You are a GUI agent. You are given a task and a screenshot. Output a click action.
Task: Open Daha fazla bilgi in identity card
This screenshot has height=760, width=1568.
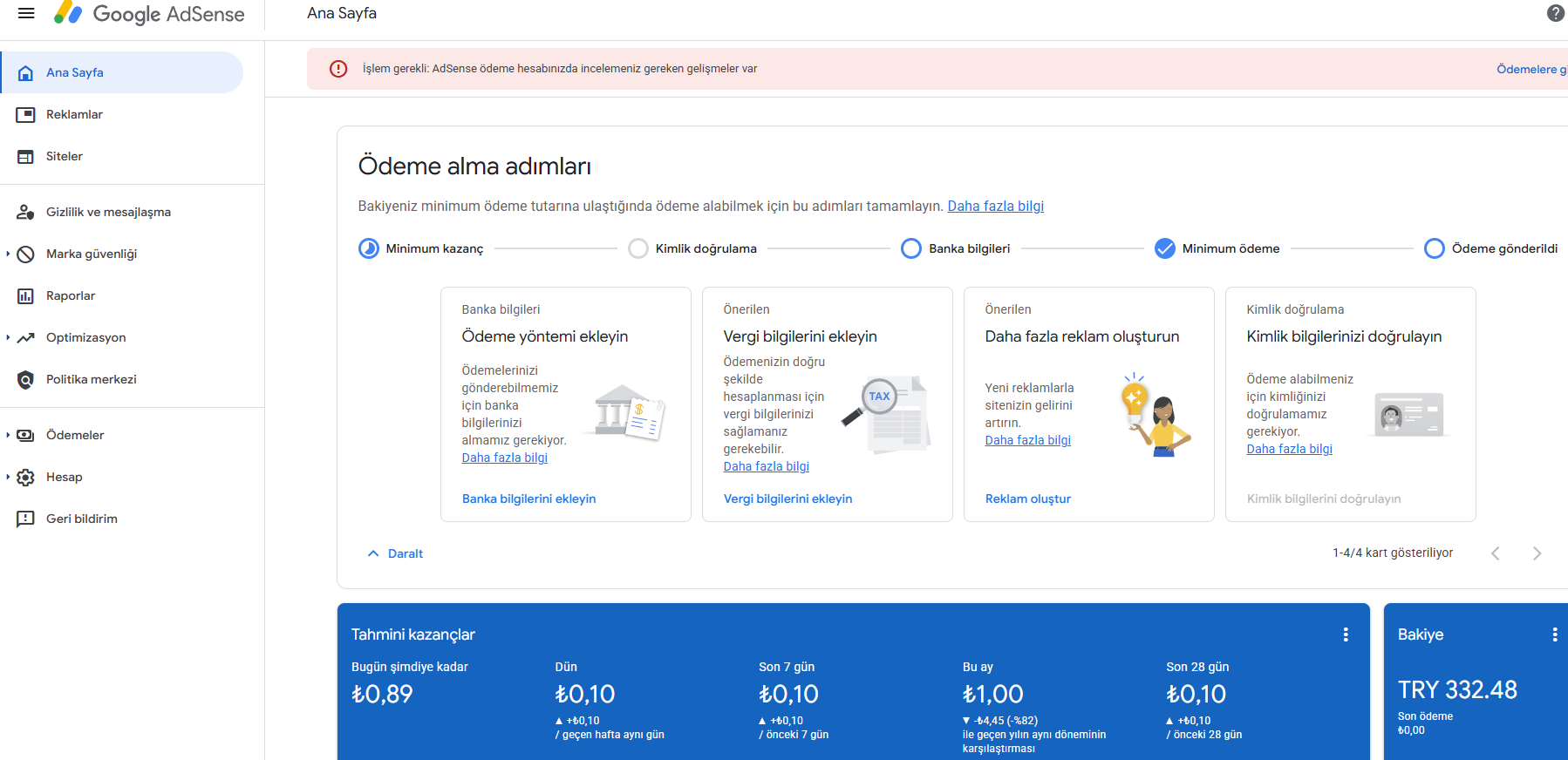[1290, 449]
